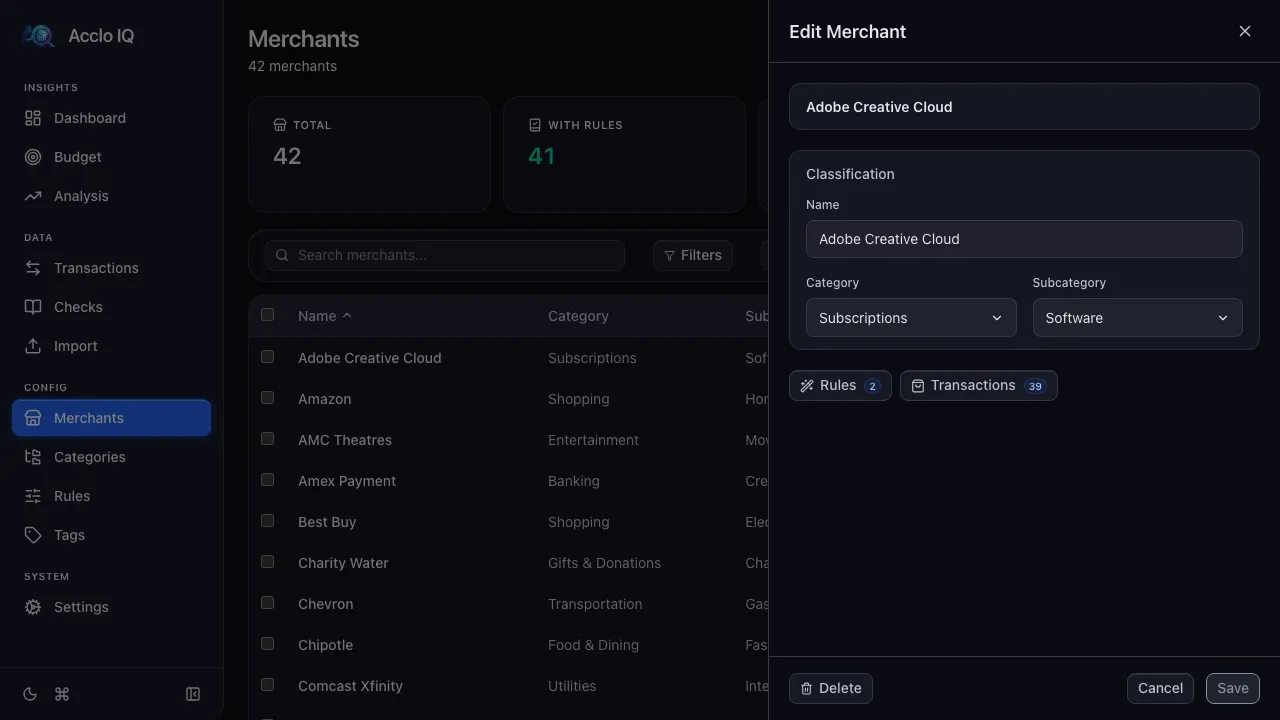Navigate to Checks
The width and height of the screenshot is (1280, 720).
[111, 307]
